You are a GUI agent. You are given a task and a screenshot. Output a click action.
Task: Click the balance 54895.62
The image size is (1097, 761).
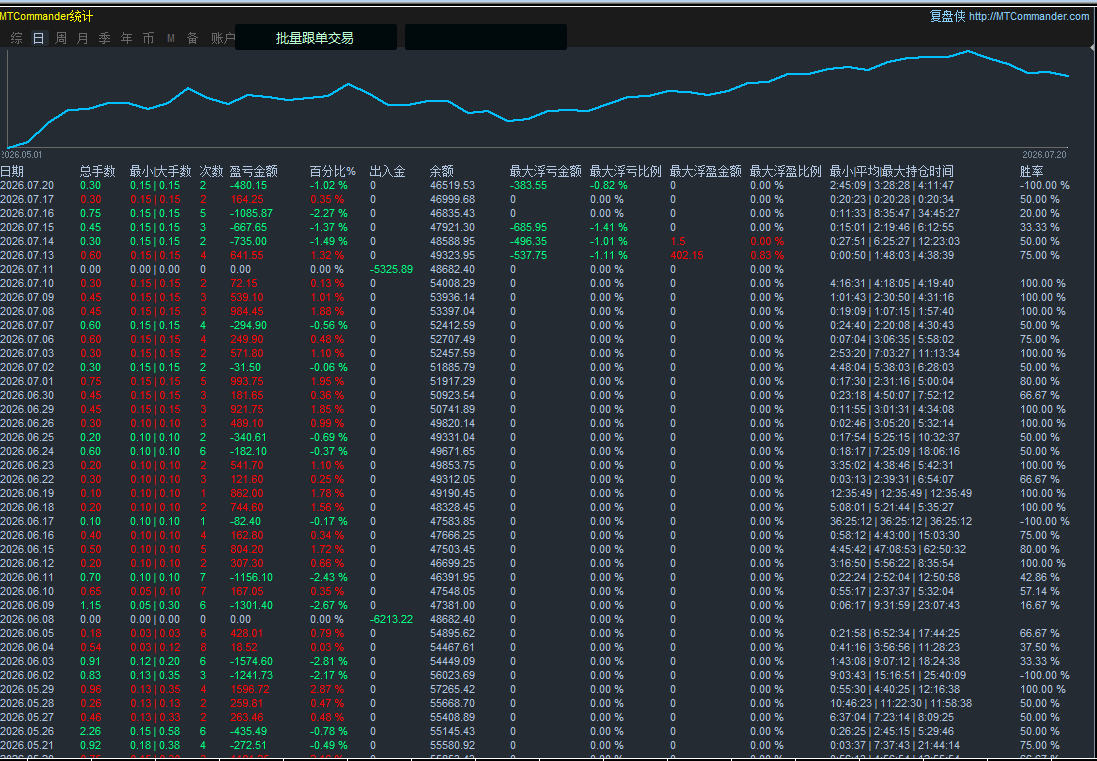click(x=452, y=633)
